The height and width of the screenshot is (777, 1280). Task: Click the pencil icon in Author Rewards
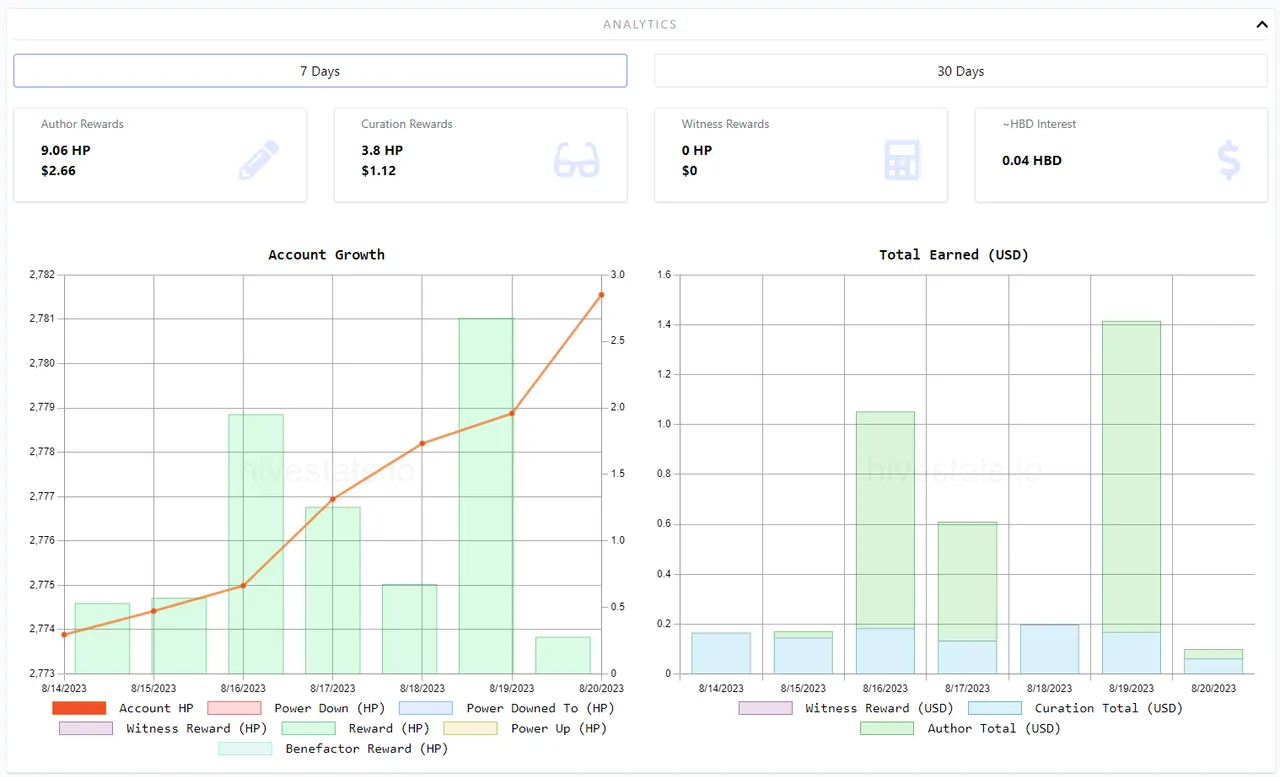[x=259, y=160]
